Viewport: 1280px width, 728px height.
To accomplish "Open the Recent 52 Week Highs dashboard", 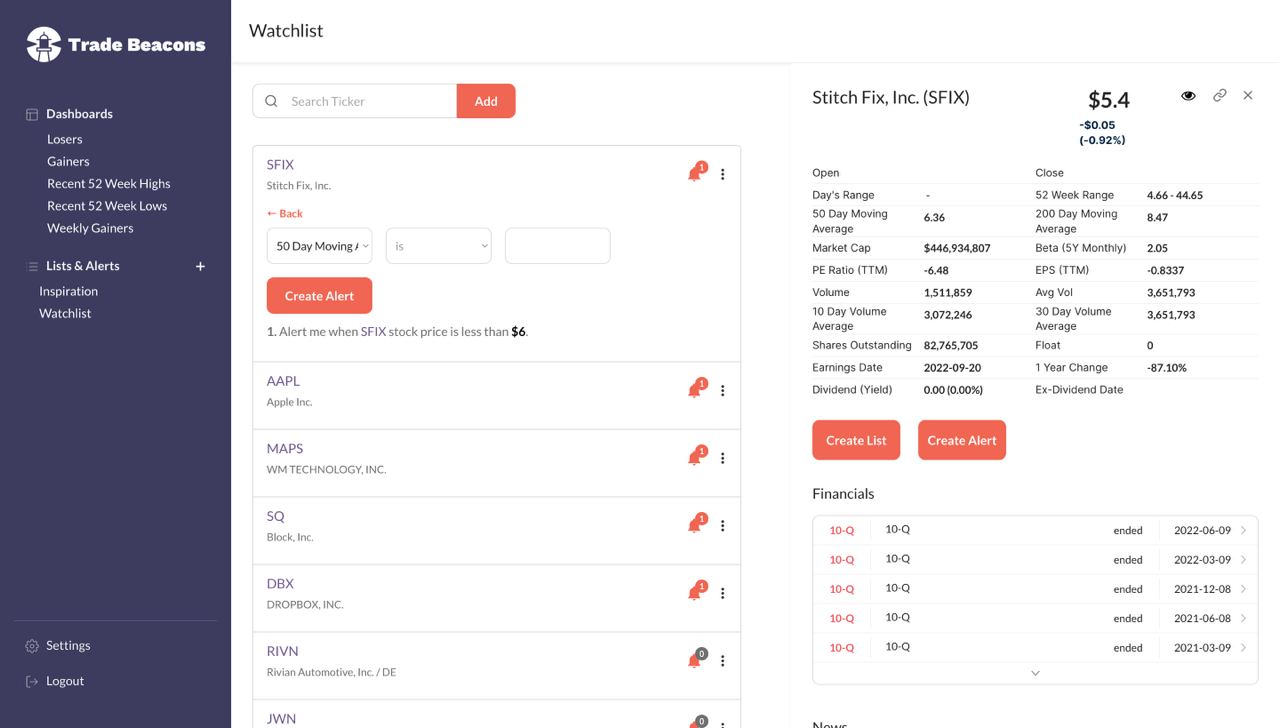I will [x=108, y=184].
